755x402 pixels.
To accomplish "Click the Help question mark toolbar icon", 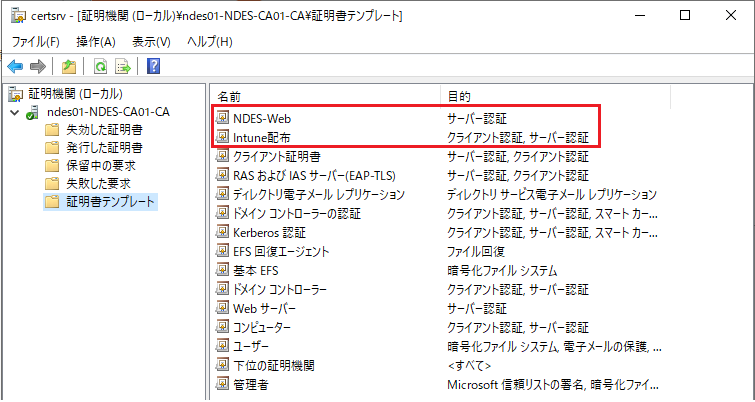I will (153, 66).
